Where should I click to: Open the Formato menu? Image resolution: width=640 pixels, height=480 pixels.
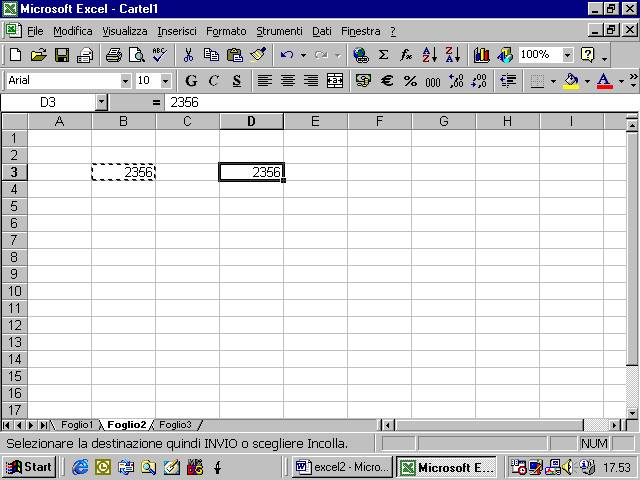click(226, 31)
